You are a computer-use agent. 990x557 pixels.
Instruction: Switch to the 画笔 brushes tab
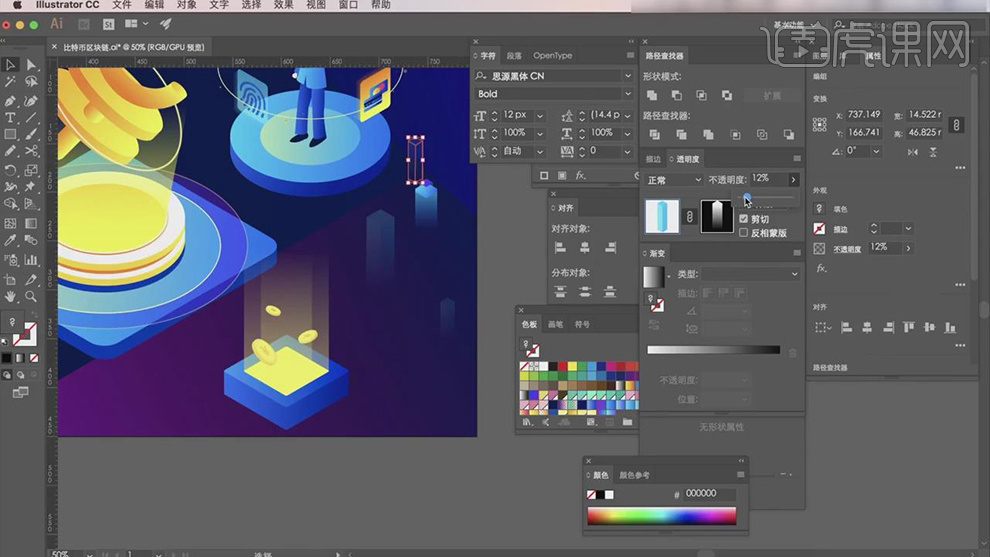click(x=555, y=324)
